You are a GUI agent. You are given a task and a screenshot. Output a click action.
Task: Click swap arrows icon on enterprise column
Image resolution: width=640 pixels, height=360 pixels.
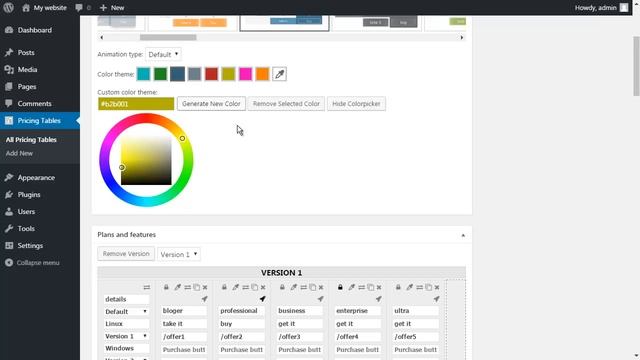pos(361,287)
